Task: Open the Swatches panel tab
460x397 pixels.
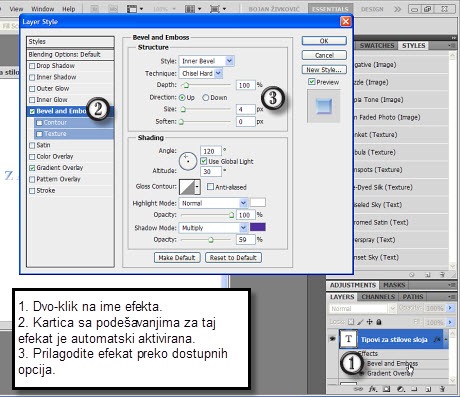Action: click(377, 46)
